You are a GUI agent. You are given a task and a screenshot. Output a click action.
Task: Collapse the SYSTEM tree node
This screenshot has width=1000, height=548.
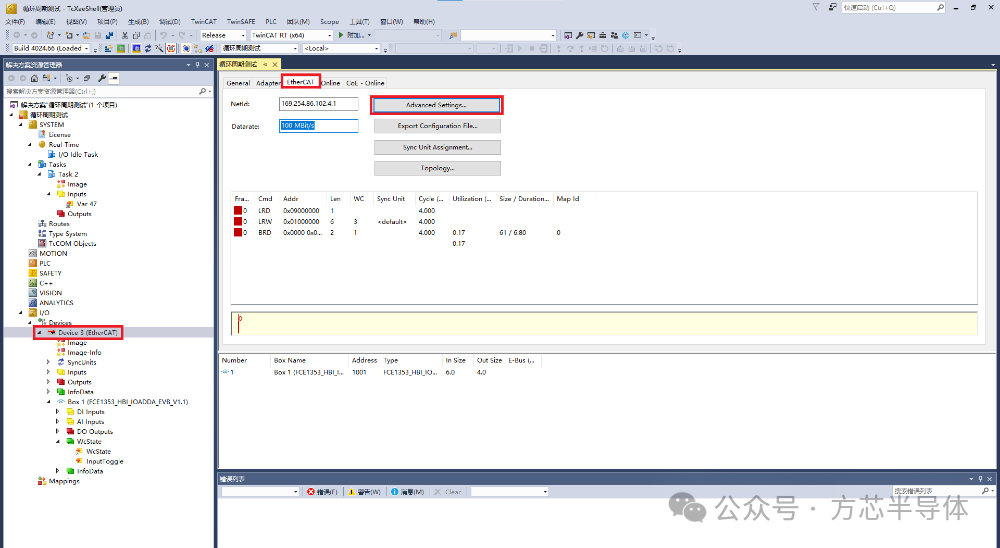[21, 124]
